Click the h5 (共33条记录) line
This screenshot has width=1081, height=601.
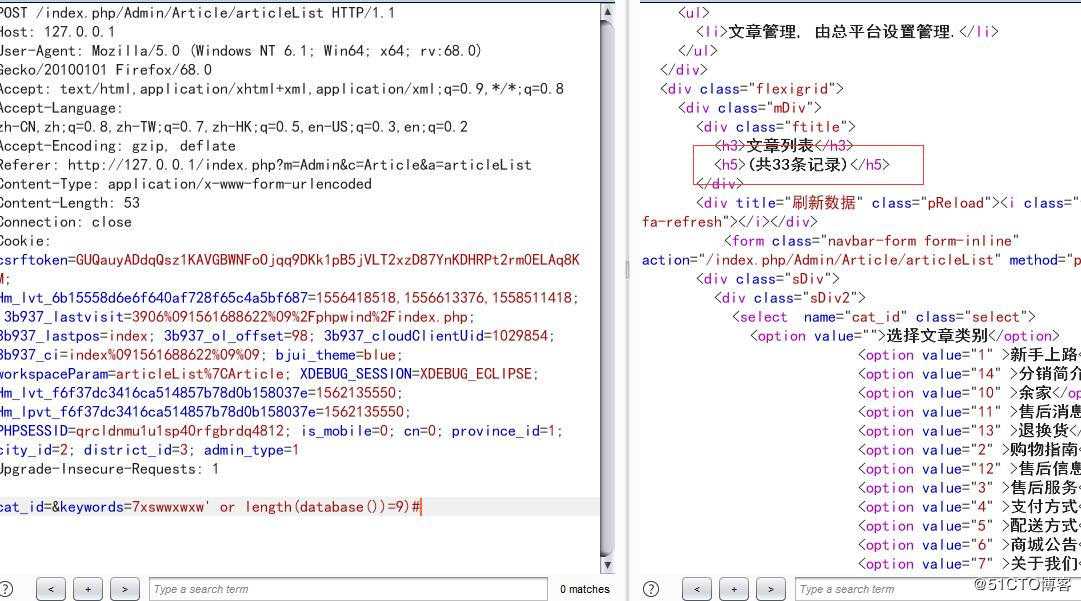pos(802,165)
